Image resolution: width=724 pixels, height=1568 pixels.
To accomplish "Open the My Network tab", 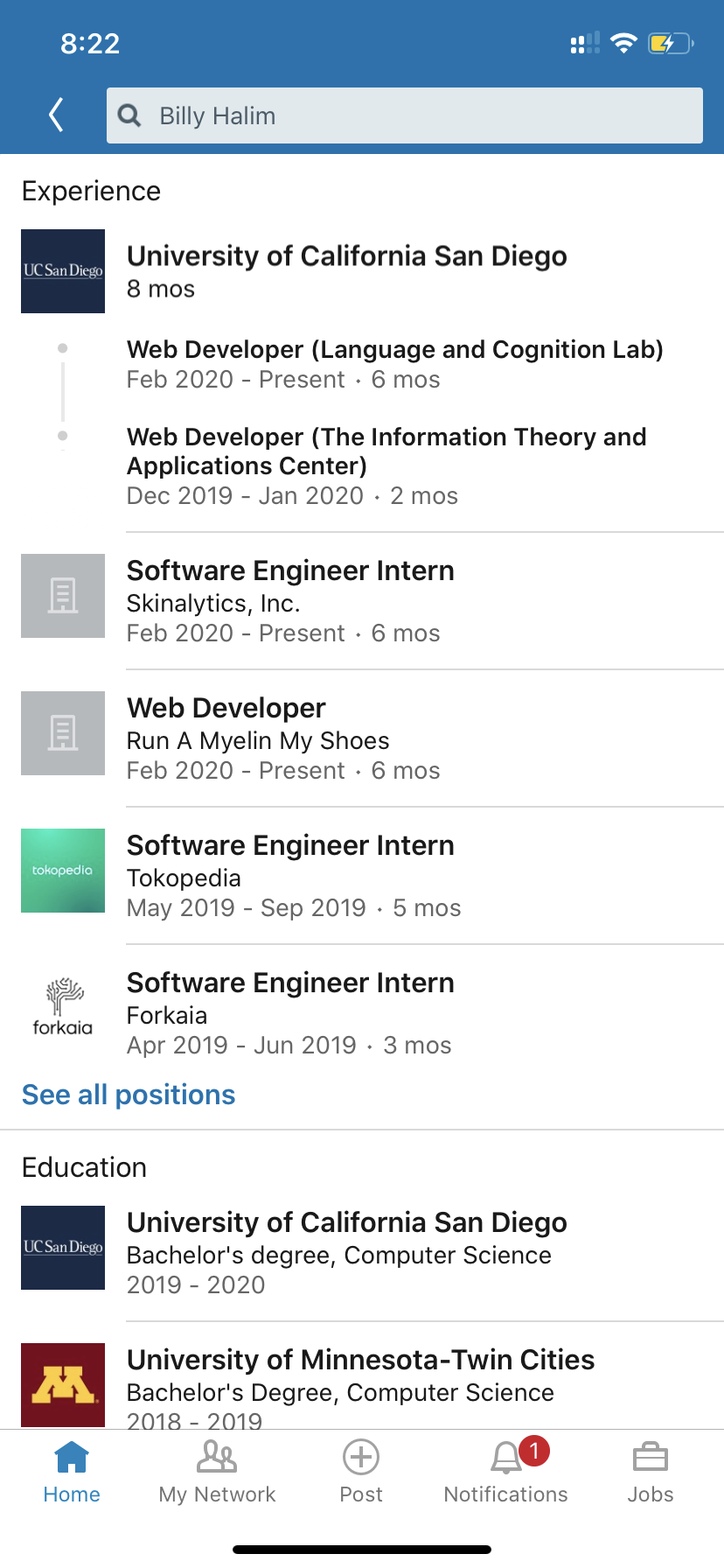I will 217,1472.
